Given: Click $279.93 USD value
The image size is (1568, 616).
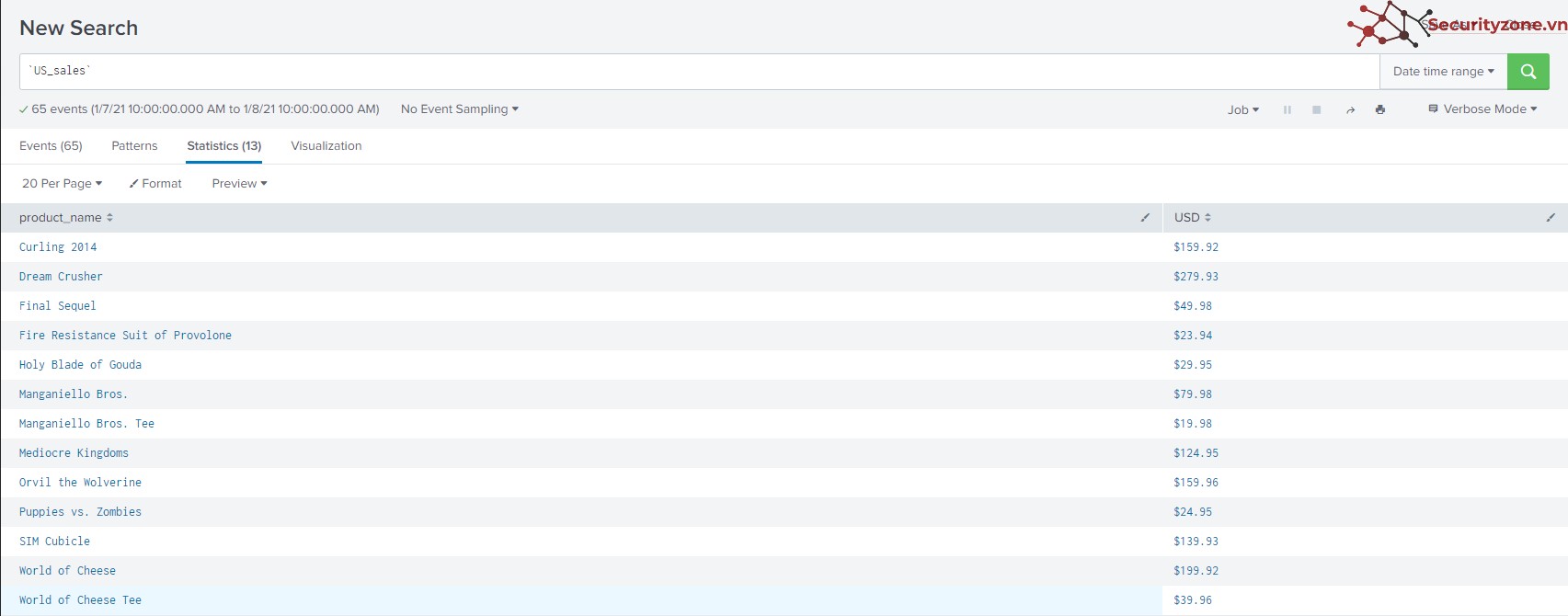Looking at the screenshot, I should point(1196,277).
